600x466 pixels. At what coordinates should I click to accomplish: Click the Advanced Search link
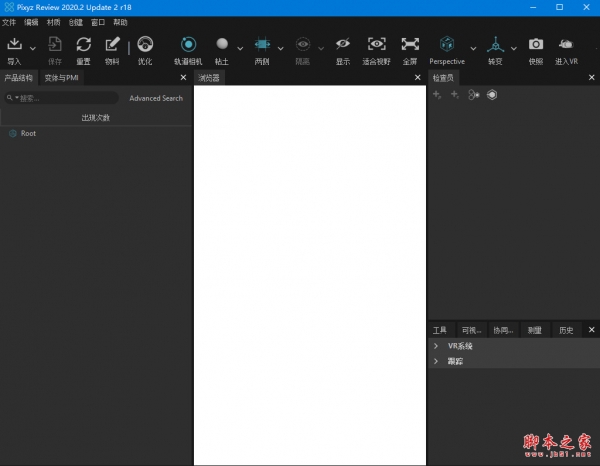click(x=156, y=98)
